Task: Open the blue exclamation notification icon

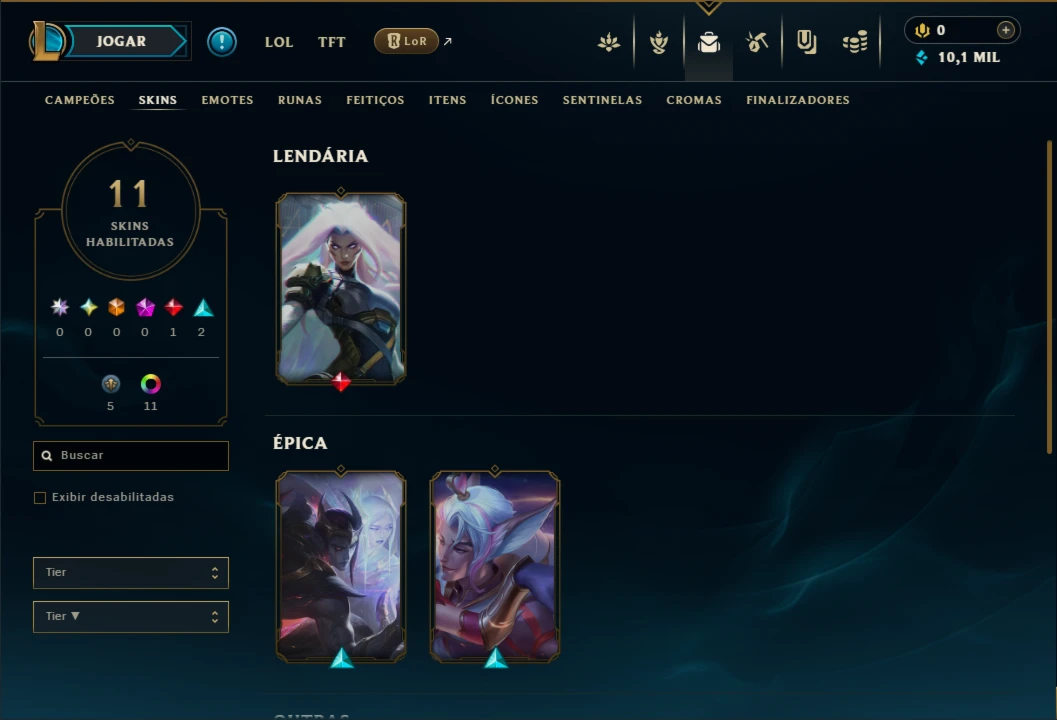Action: (222, 42)
